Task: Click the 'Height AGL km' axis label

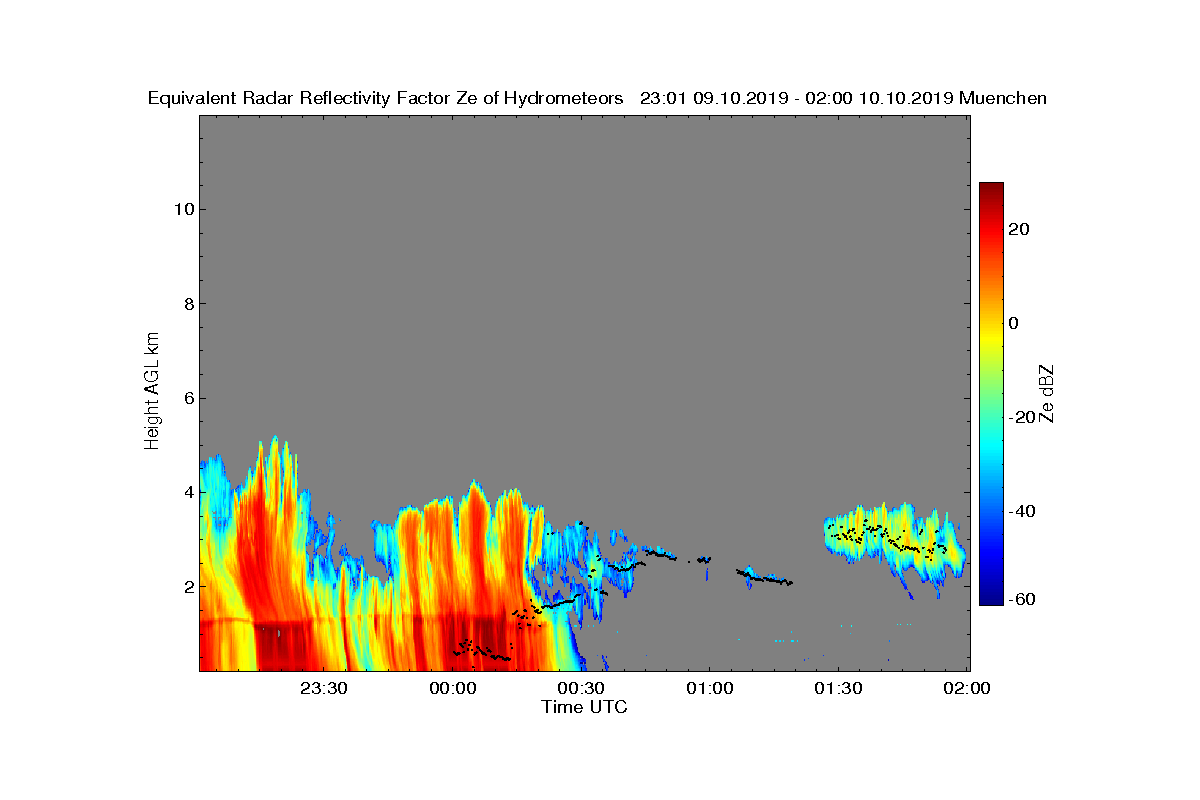Action: point(152,393)
